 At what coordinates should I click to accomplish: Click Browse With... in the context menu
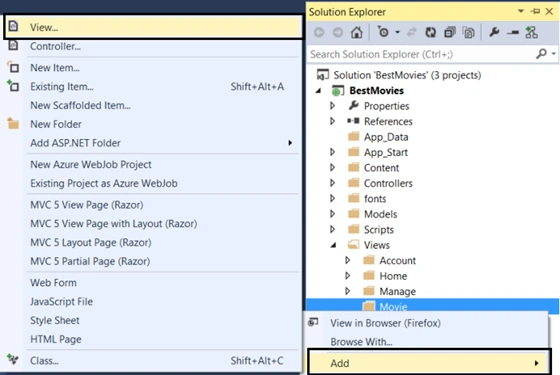[427, 342]
